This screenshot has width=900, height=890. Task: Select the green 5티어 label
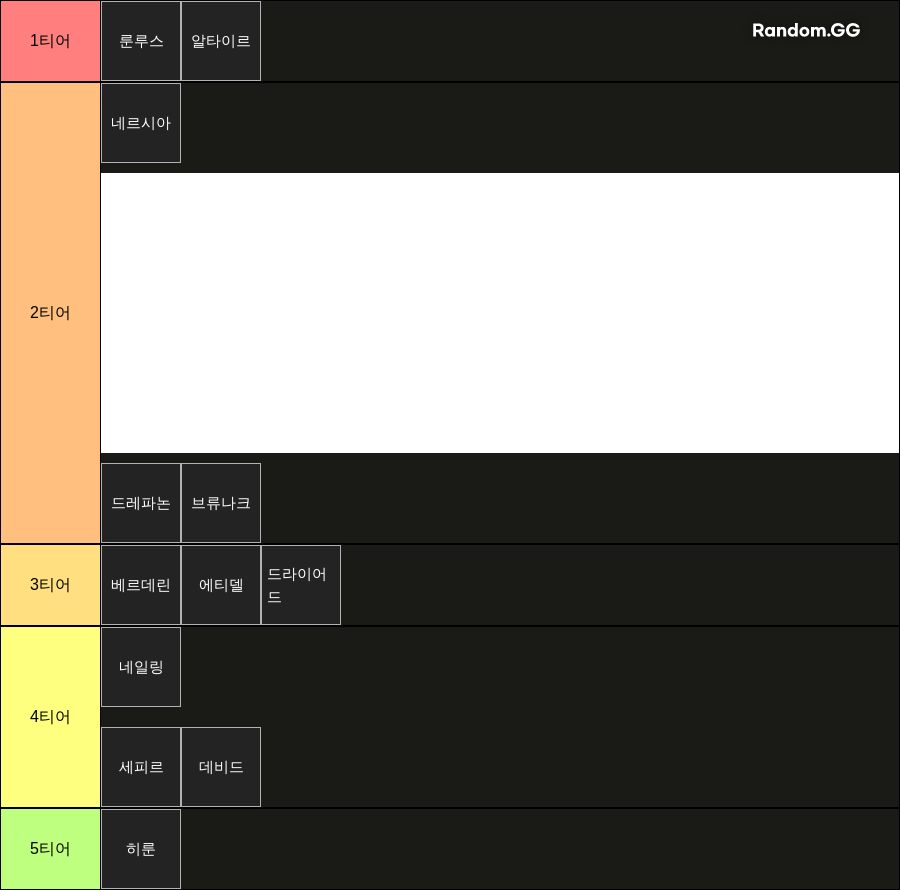point(50,849)
